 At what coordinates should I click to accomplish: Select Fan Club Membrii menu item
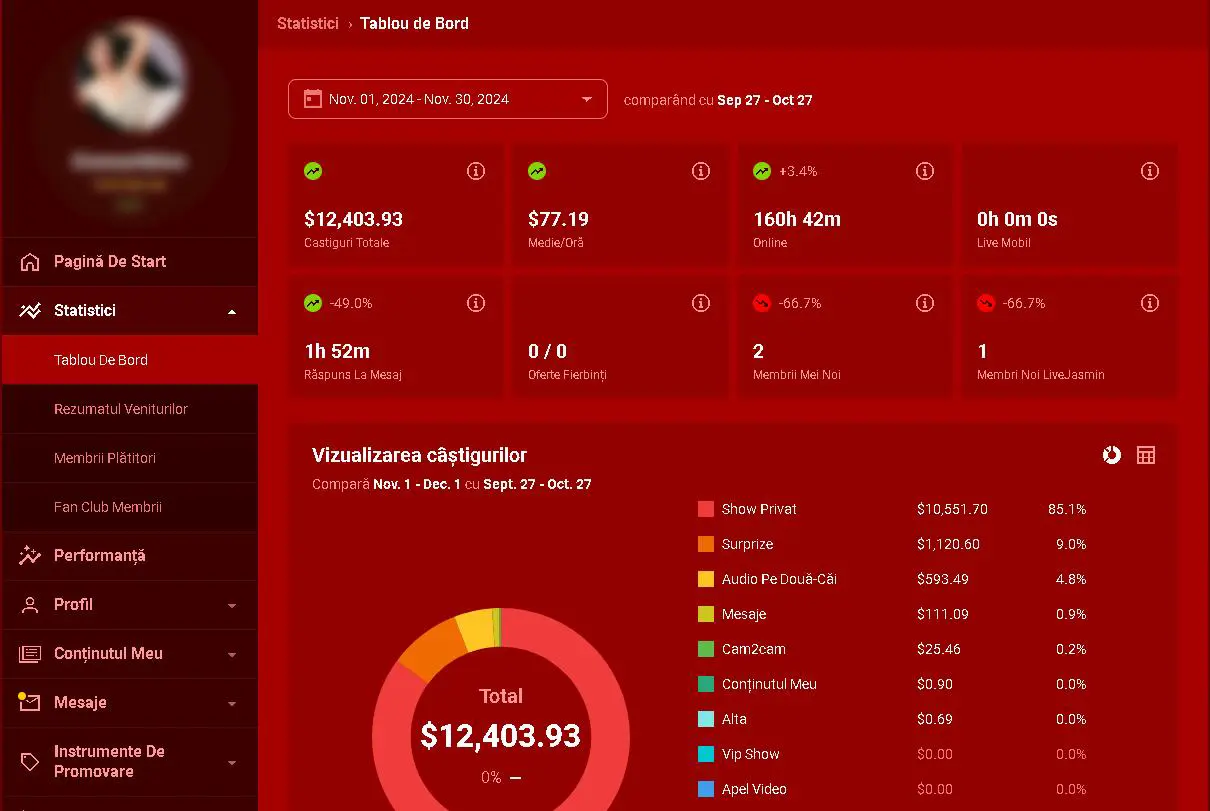(108, 507)
